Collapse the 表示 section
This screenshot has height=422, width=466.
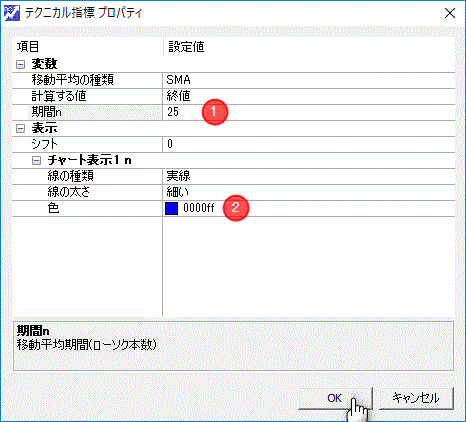21,128
